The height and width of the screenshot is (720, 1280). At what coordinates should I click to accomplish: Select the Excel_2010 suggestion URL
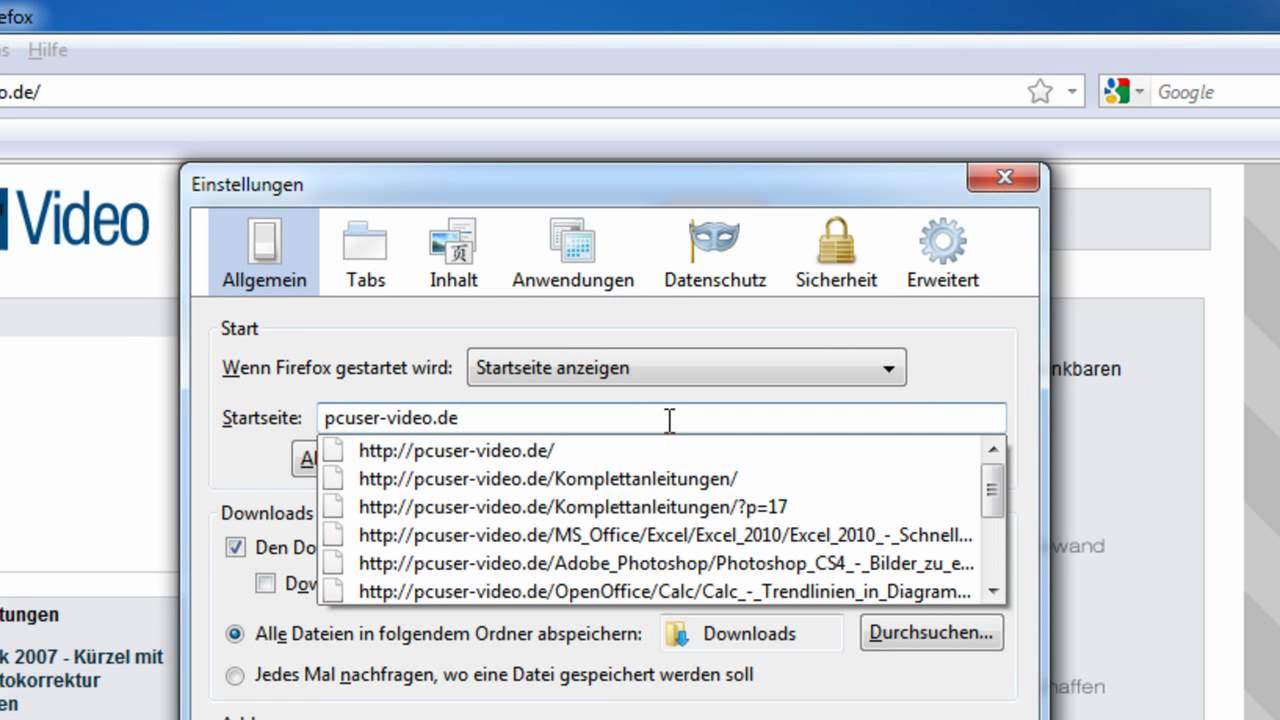click(648, 535)
